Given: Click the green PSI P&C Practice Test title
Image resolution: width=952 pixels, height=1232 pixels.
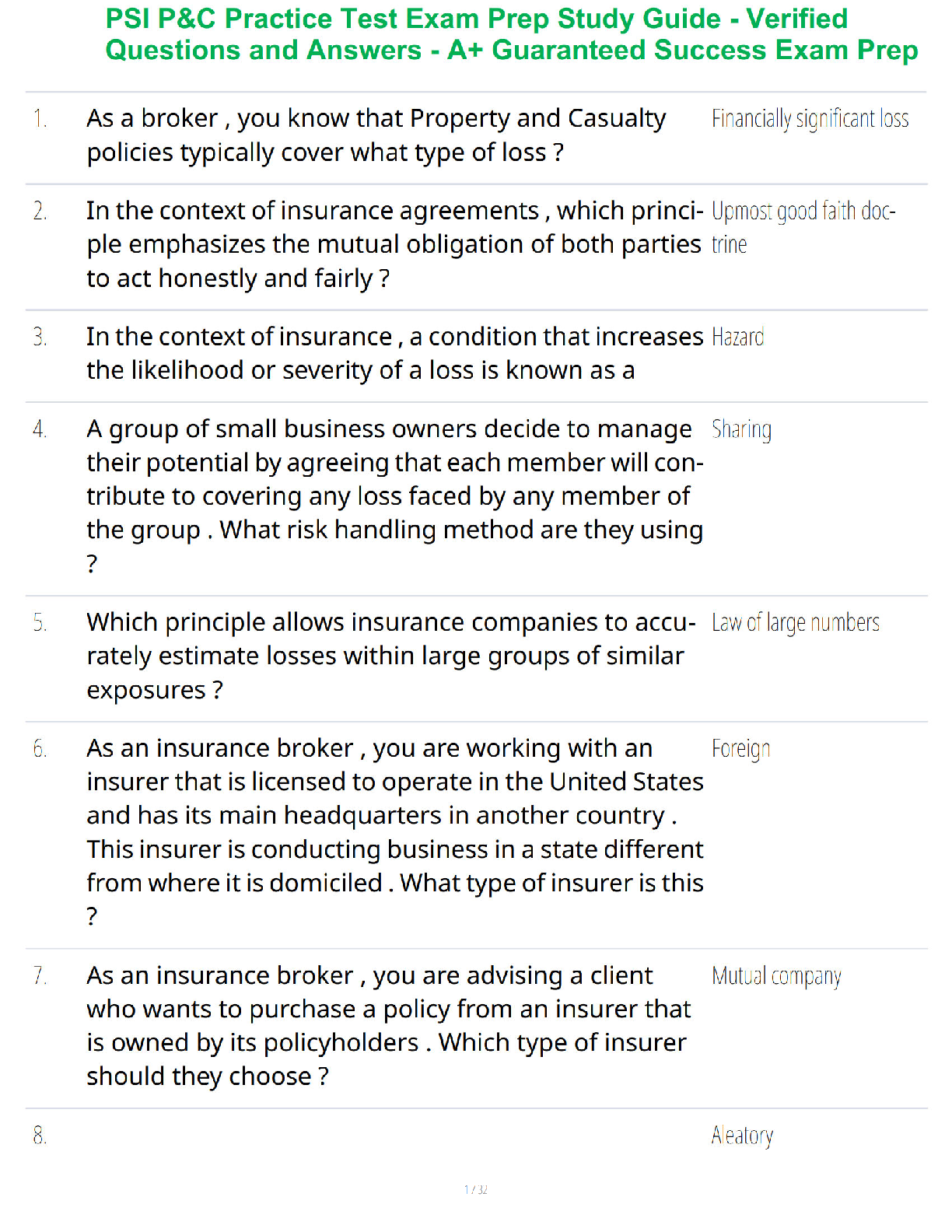Looking at the screenshot, I should point(512,34).
